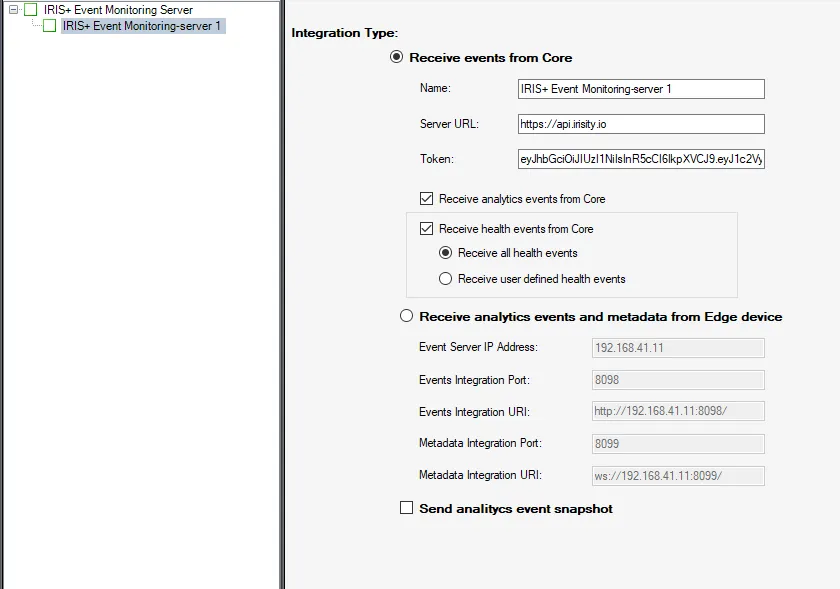Select Receive events from Core radio button
This screenshot has width=840, height=589.
[x=396, y=57]
